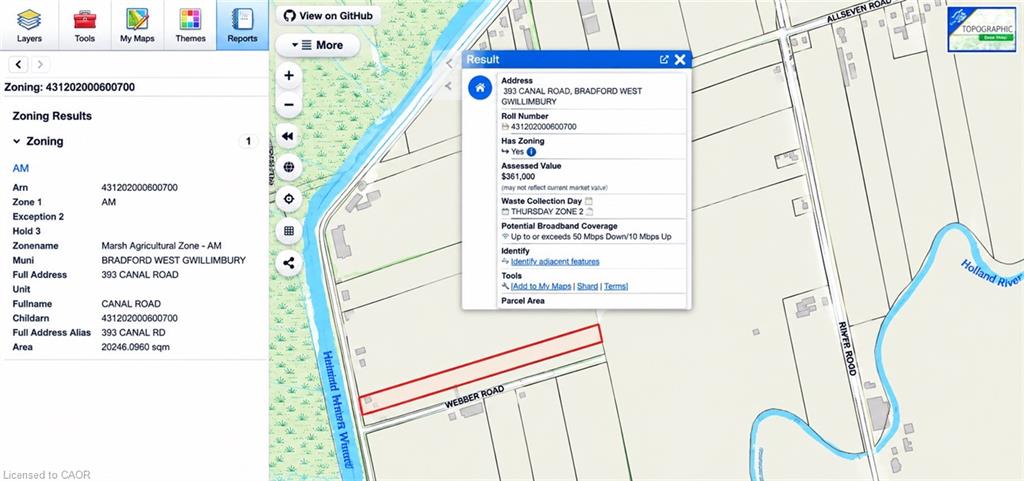The image size is (1024, 481).
Task: Open the My Maps tab
Action: coord(137,25)
